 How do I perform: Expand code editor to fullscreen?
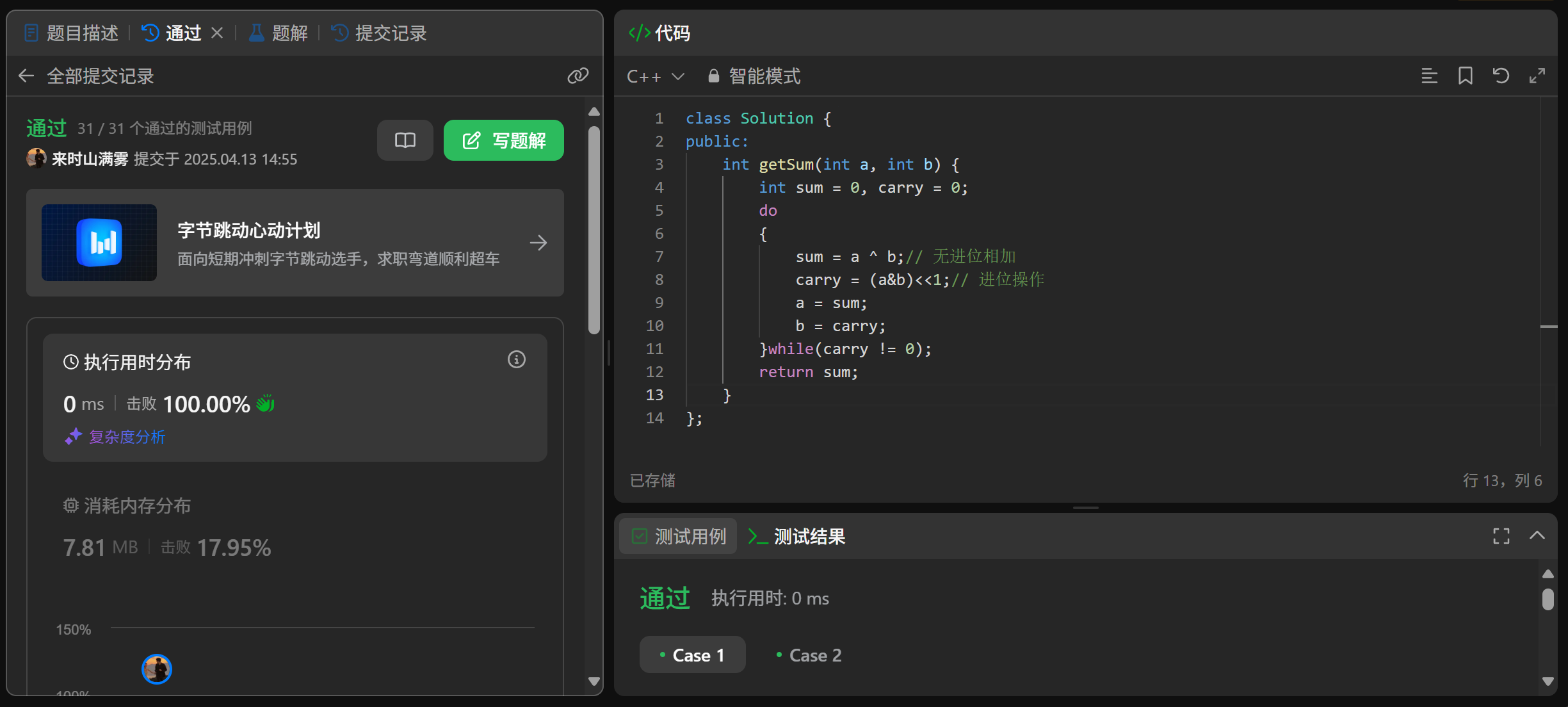tap(1537, 76)
